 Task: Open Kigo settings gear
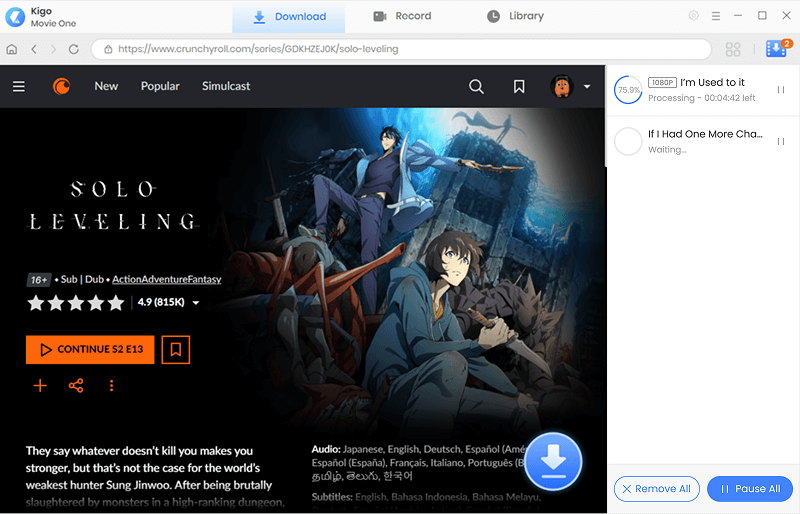(x=693, y=16)
